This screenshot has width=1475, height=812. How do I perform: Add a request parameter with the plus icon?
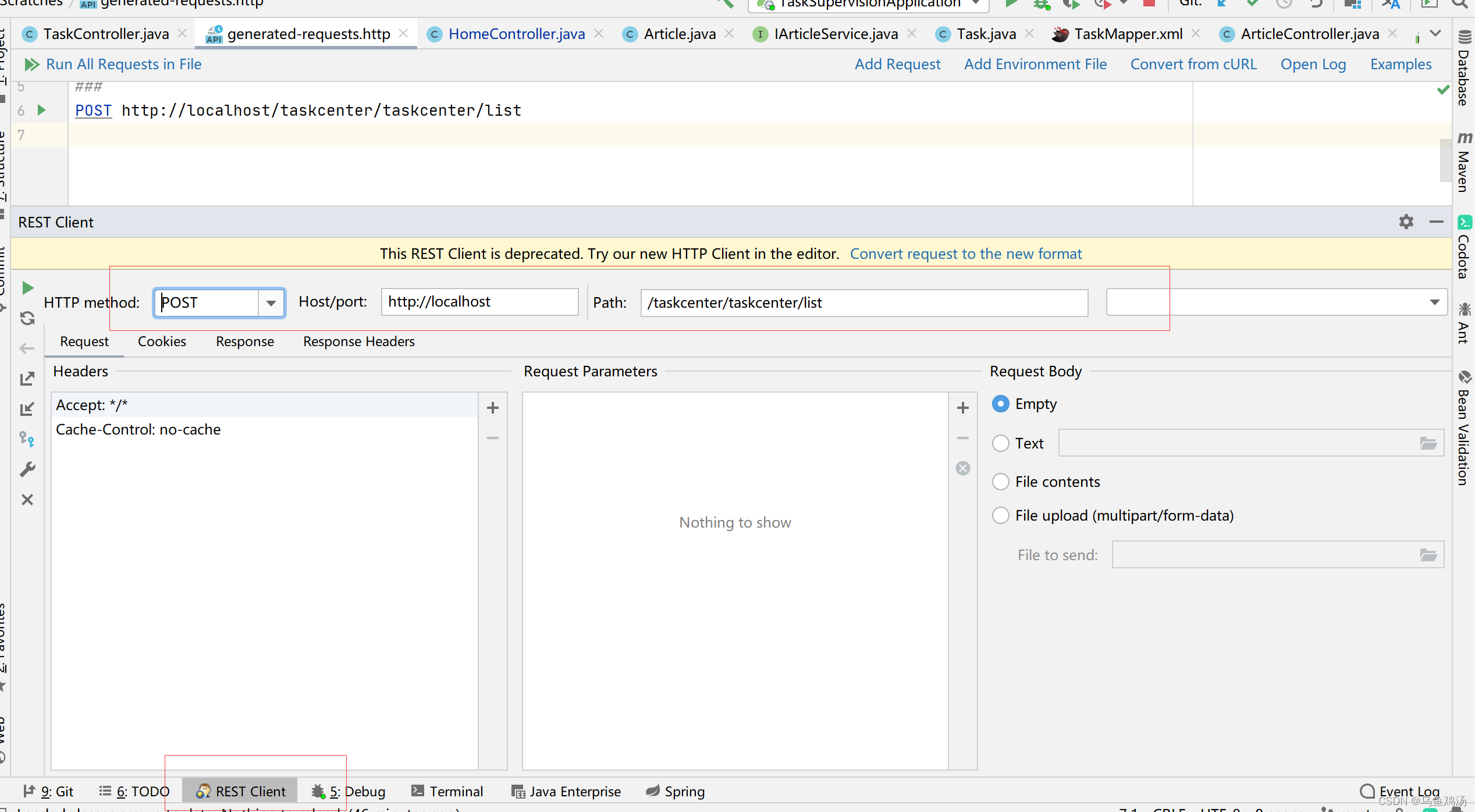coord(962,408)
